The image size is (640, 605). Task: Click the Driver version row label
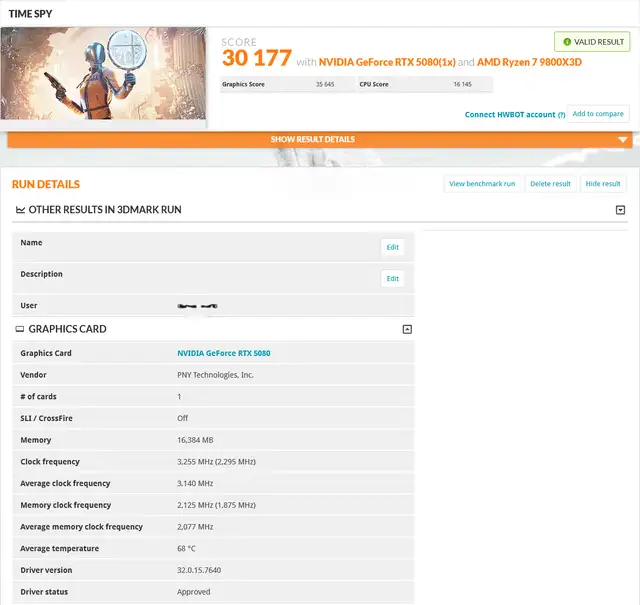click(46, 570)
